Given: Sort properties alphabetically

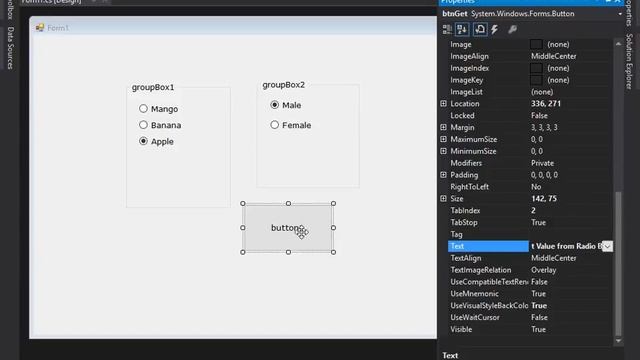Looking at the screenshot, I should [462, 29].
